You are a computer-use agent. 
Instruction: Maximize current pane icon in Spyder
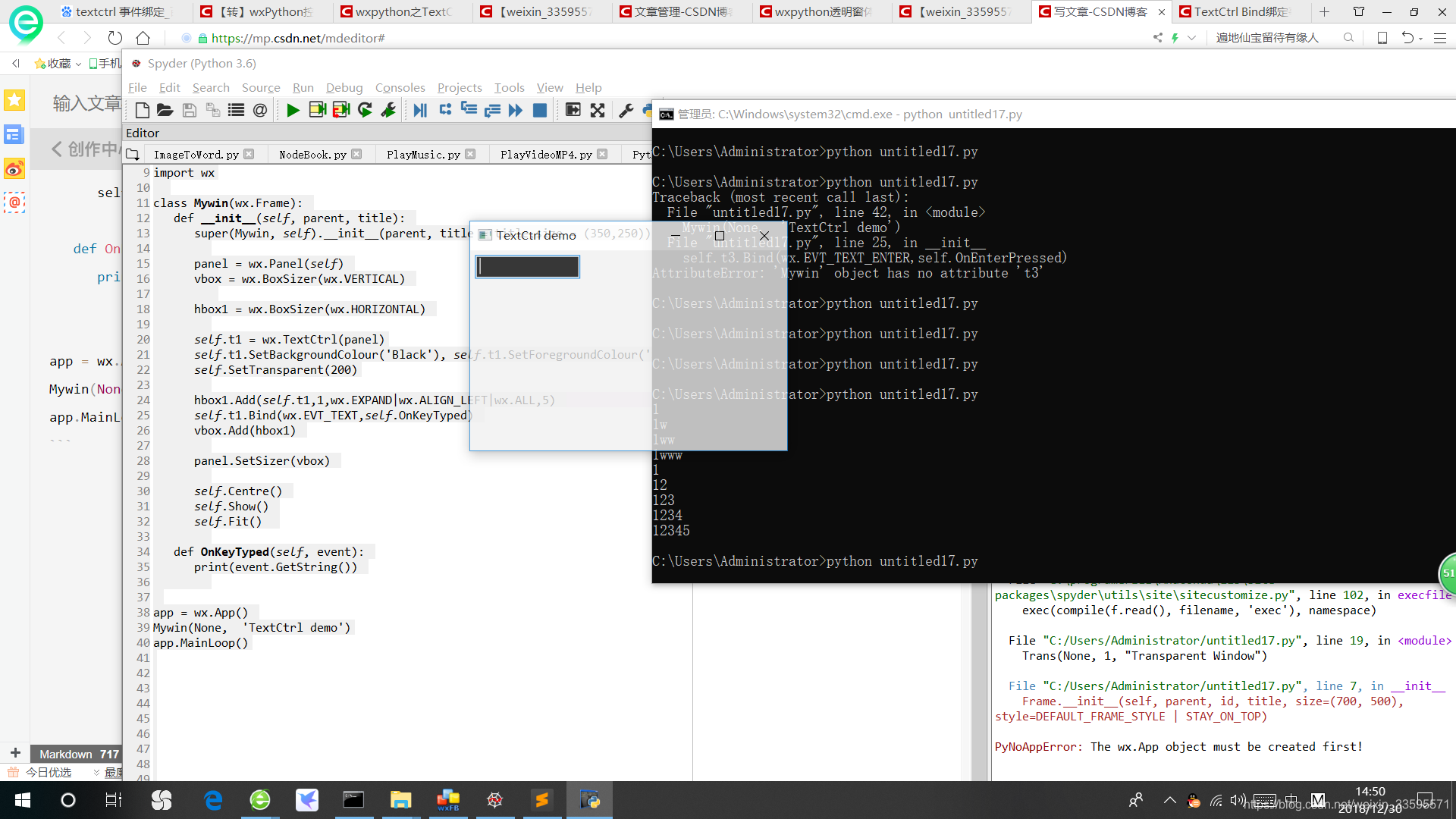[x=573, y=111]
